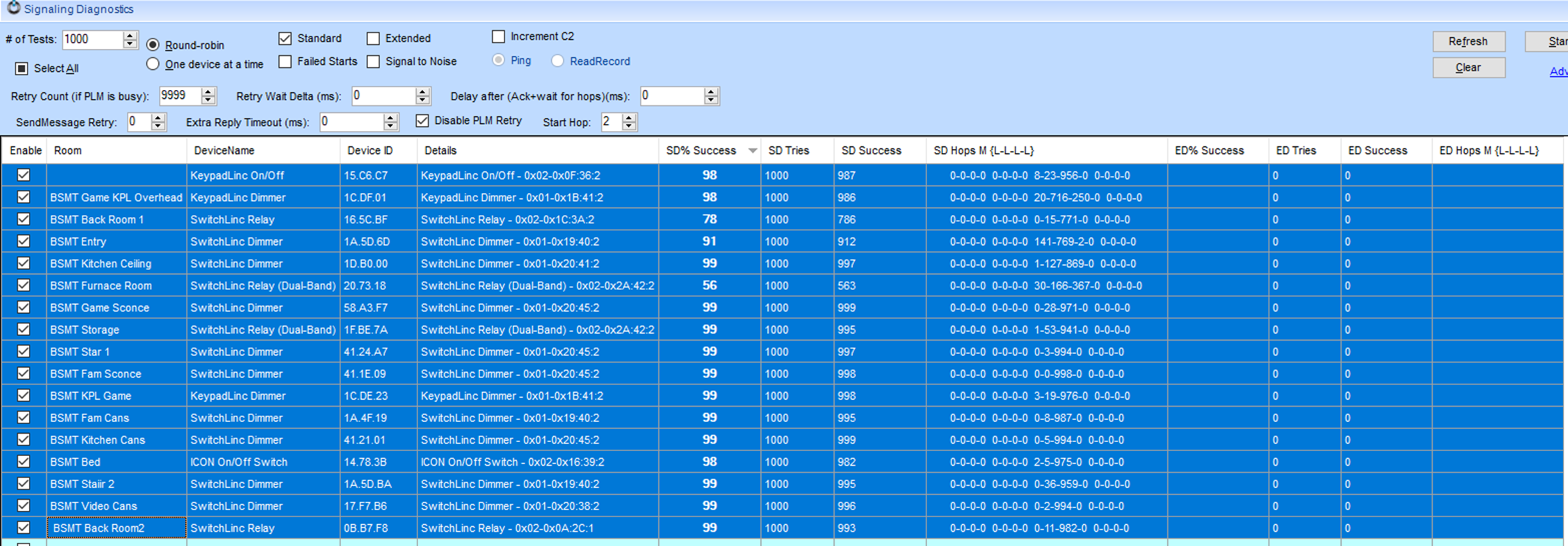Increase the Start Hop stepper value
Image resolution: width=1568 pixels, height=546 pixels.
tap(630, 117)
